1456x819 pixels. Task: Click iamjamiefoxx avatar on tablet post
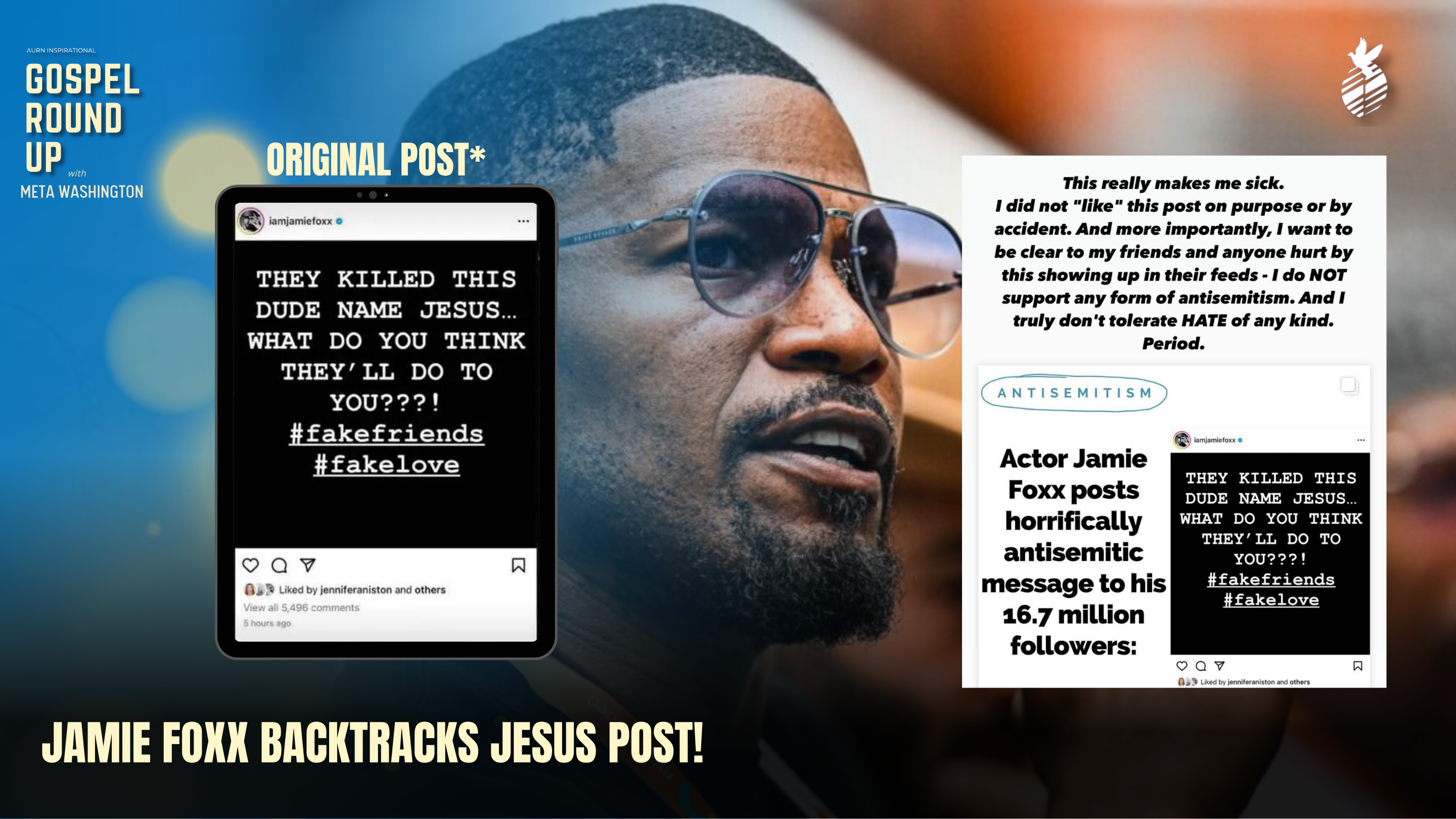(251, 221)
